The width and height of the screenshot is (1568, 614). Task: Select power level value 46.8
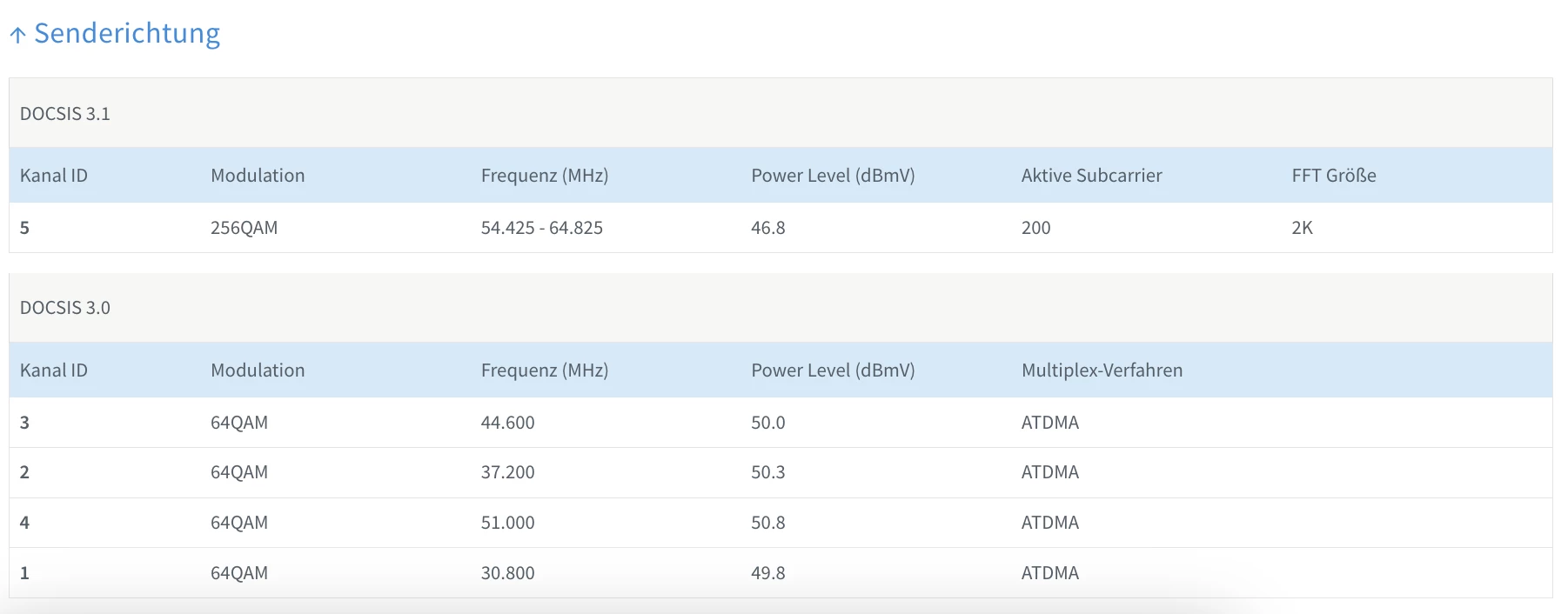[x=767, y=228]
